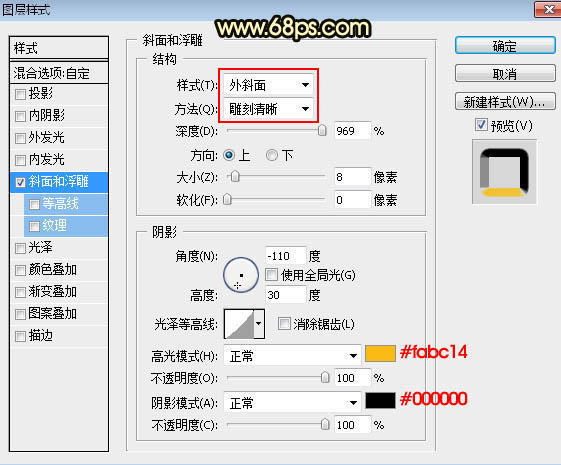Viewport: 561px width, 465px height.
Task: Enable the 渐变叠加 gradient overlay checkbox
Action: point(20,292)
